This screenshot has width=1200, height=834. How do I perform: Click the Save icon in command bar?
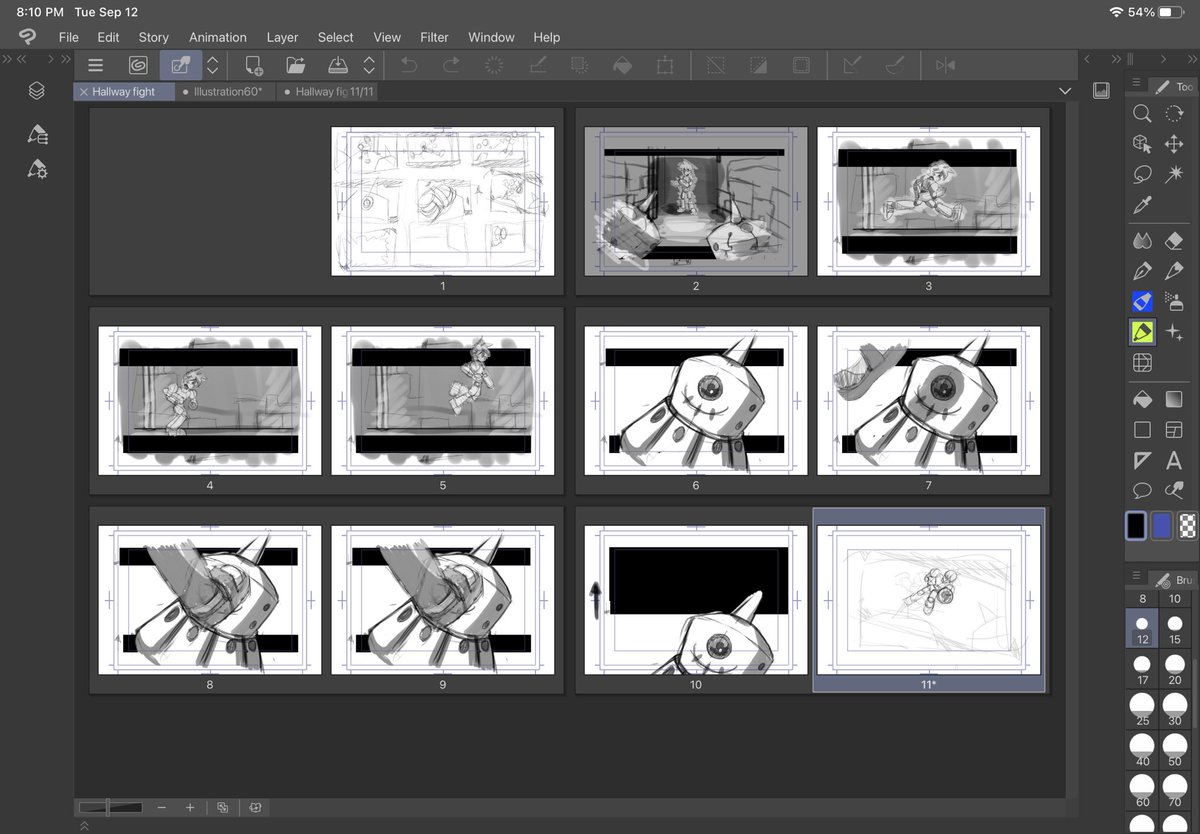[x=338, y=65]
